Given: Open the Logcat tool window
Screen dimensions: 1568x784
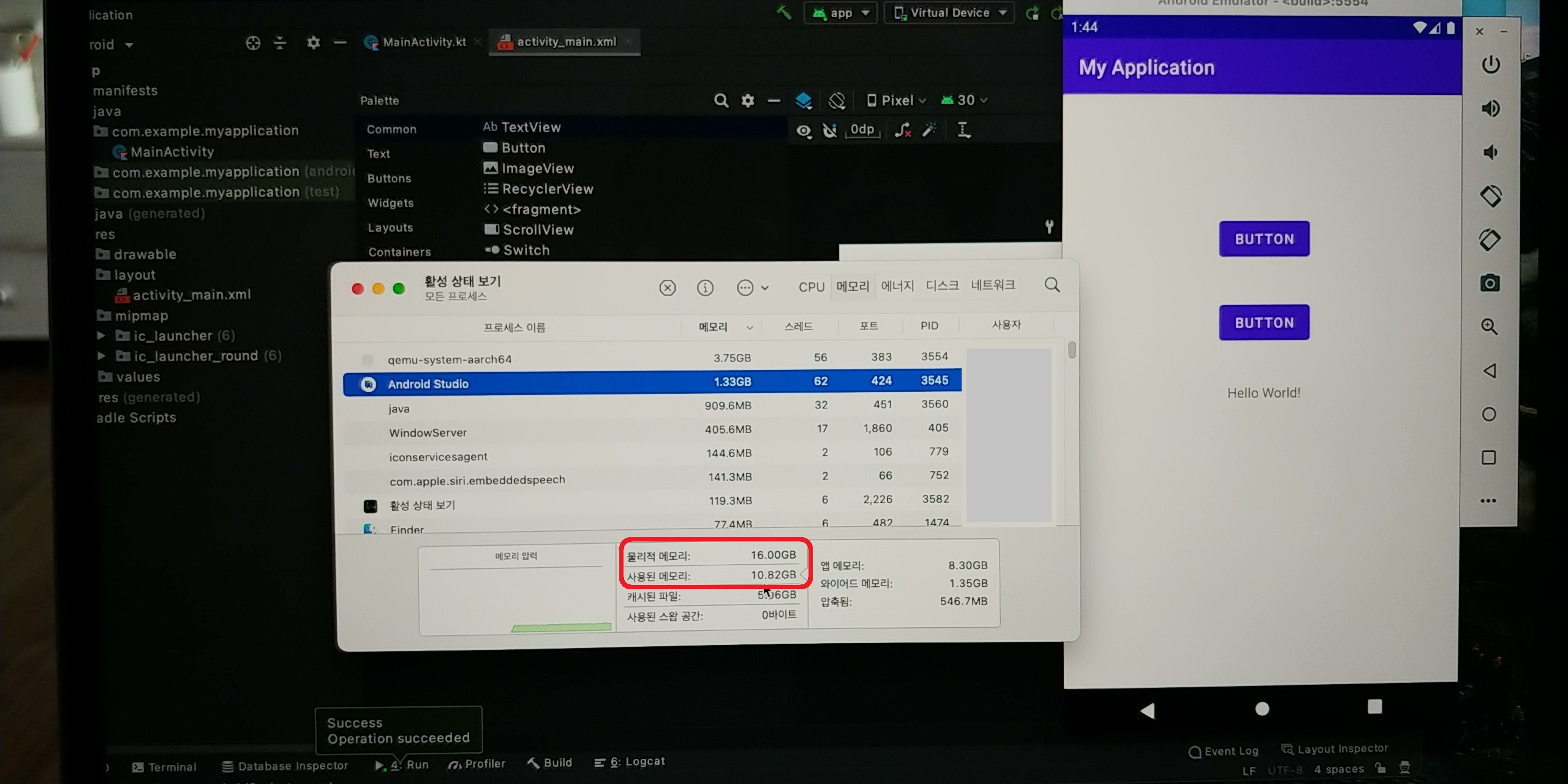Looking at the screenshot, I should pos(629,762).
